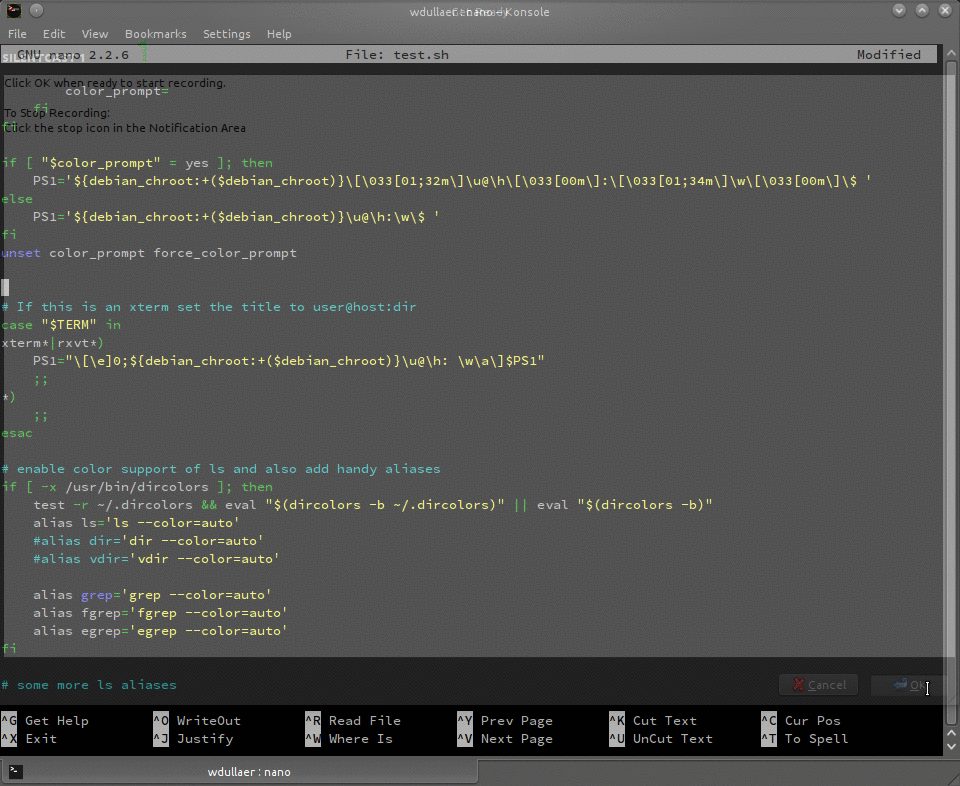960x786 pixels.
Task: Click the ^U UnCut Text shortcut
Action: point(661,739)
